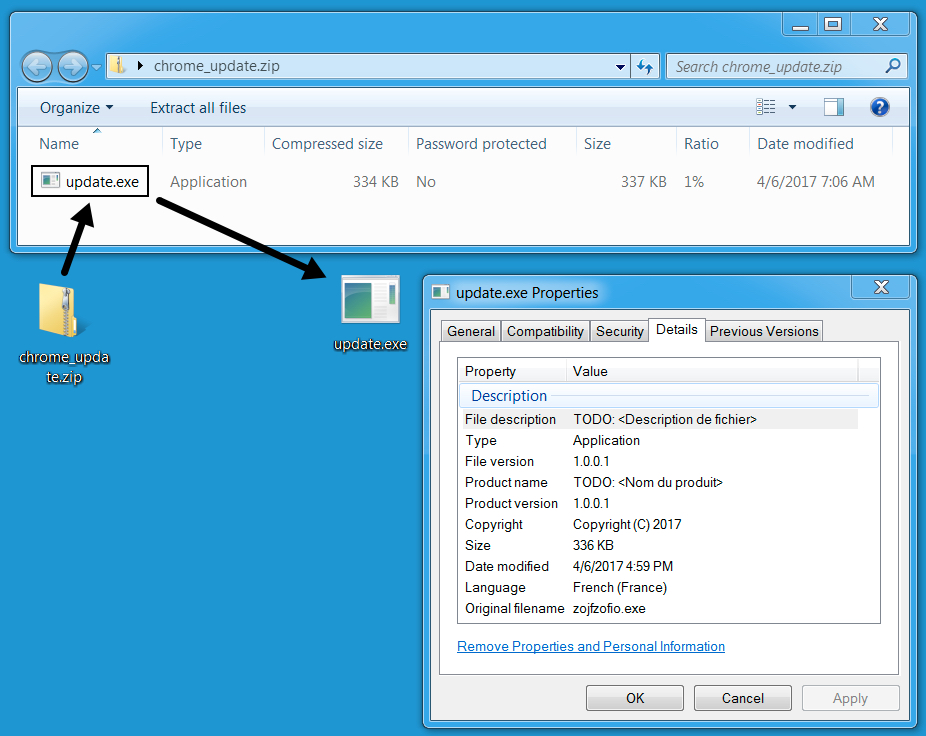This screenshot has width=926, height=736.
Task: Click the Value column header
Action: coord(712,371)
